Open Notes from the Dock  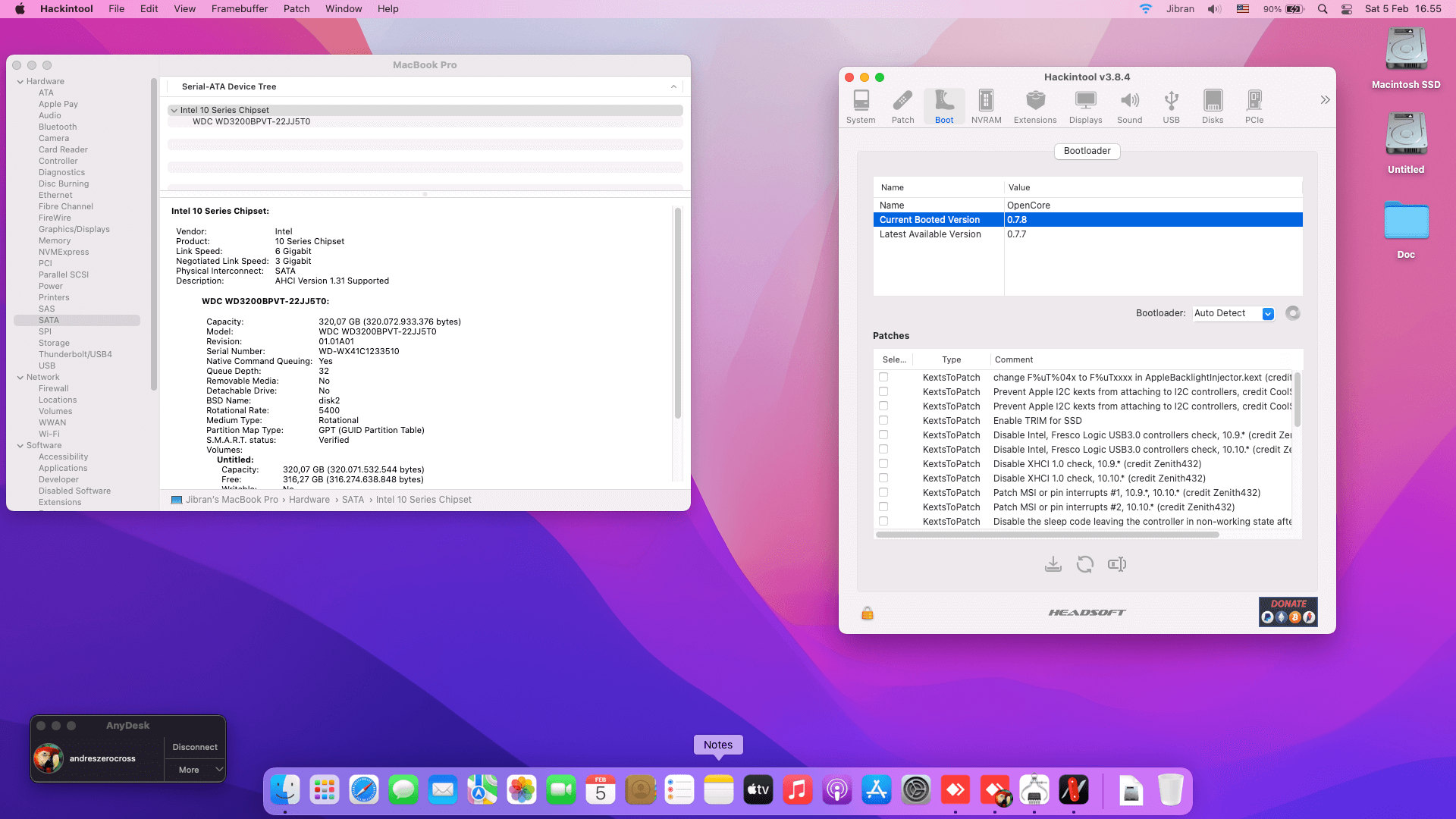(x=718, y=790)
